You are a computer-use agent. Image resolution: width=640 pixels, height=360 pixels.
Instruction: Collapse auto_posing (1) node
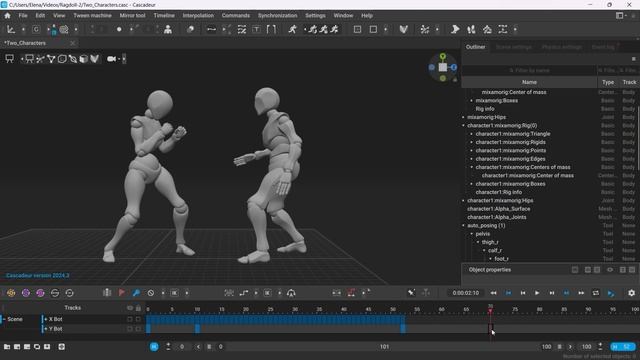[463, 225]
